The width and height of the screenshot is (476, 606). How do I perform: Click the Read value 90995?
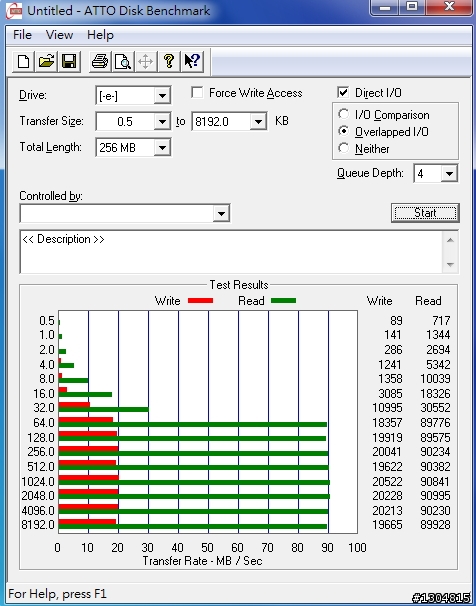tap(435, 495)
